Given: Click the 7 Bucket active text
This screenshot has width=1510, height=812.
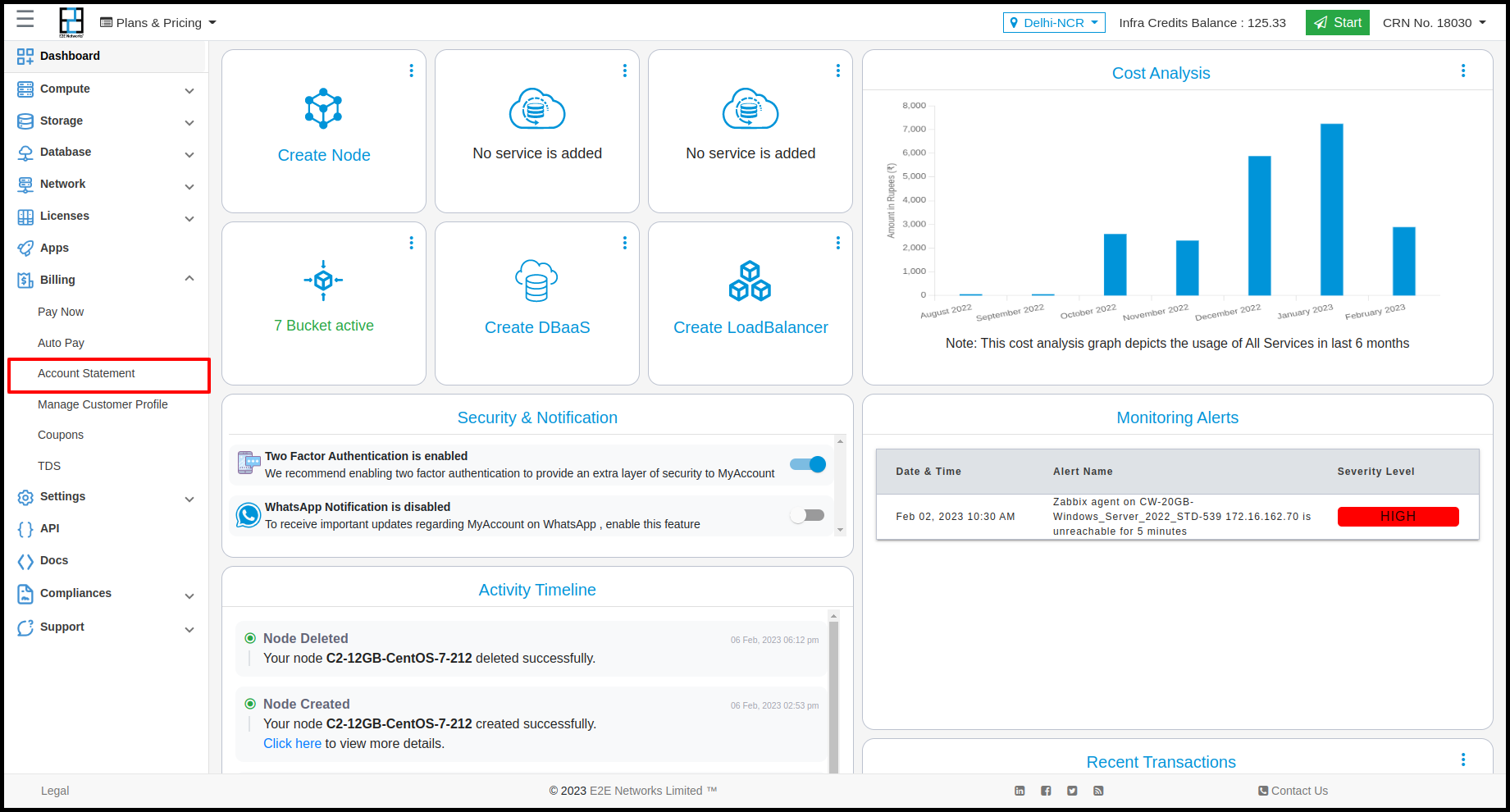Looking at the screenshot, I should click(324, 326).
